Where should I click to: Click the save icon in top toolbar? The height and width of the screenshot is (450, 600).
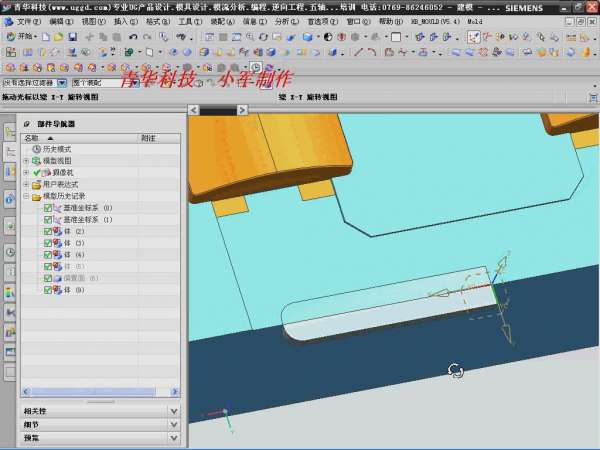[73, 36]
